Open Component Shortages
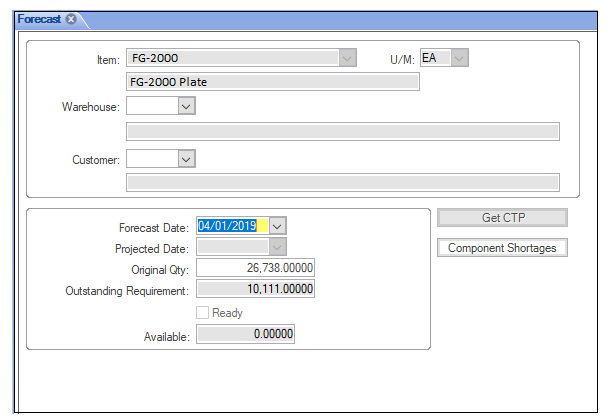Screen dimensions: 611x420 (x=502, y=248)
